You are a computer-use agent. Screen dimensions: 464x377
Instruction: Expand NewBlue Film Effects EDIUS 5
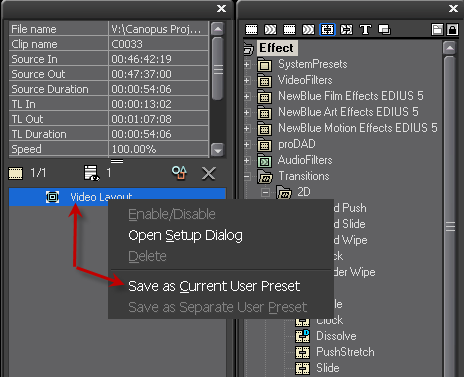point(247,96)
